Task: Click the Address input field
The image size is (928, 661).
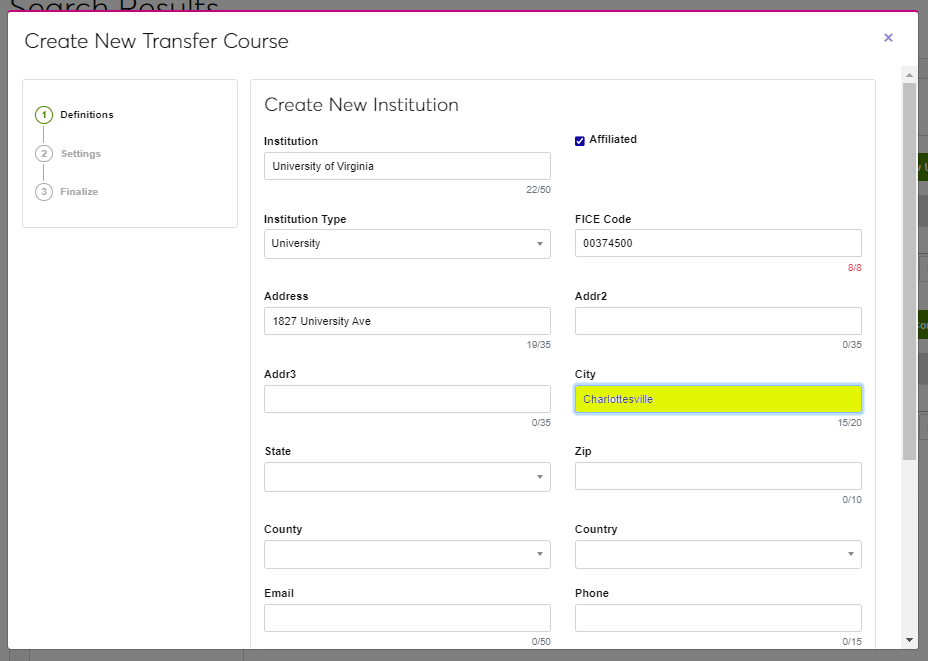Action: tap(407, 321)
